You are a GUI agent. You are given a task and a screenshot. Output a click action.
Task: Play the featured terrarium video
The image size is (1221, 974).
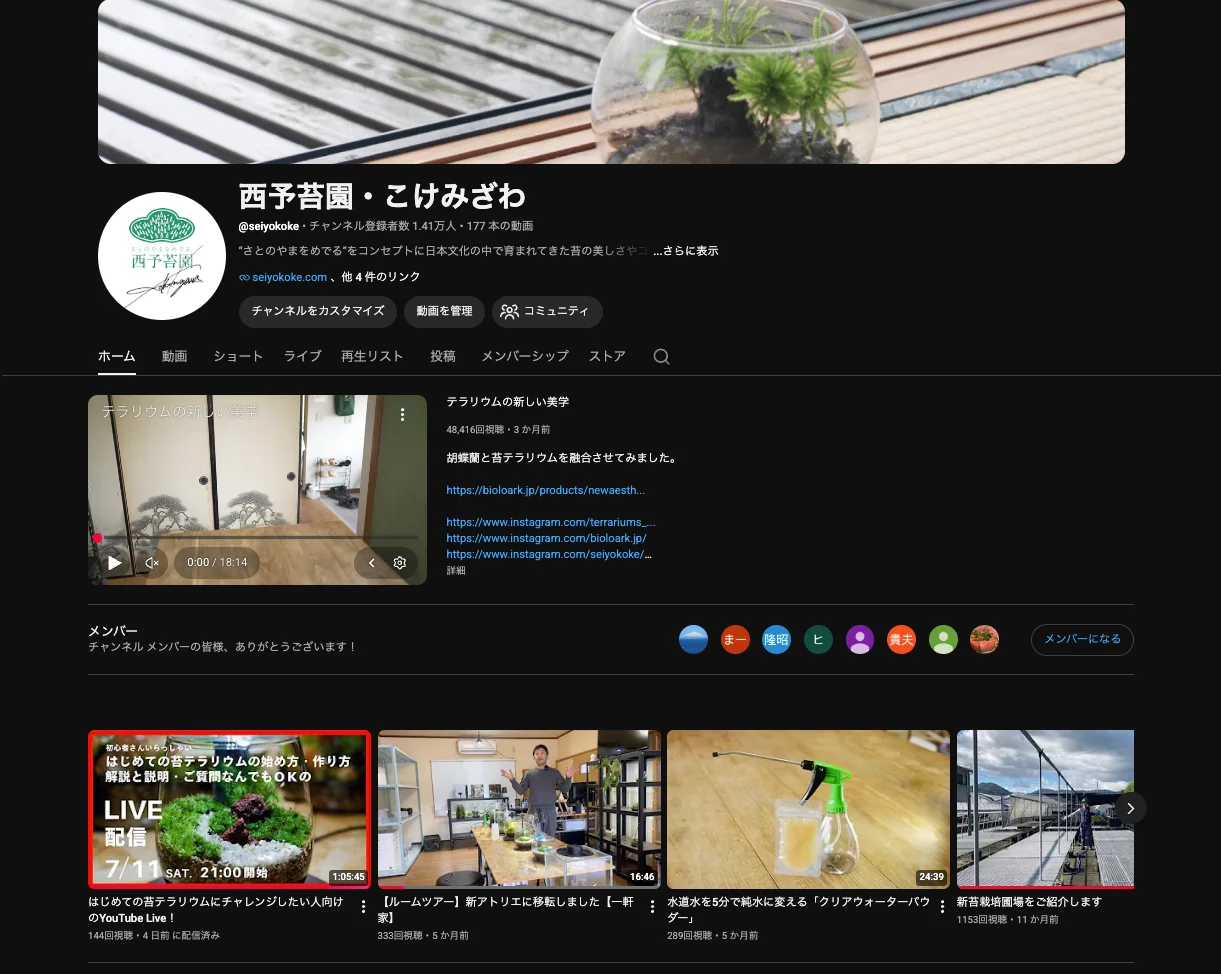pos(115,563)
